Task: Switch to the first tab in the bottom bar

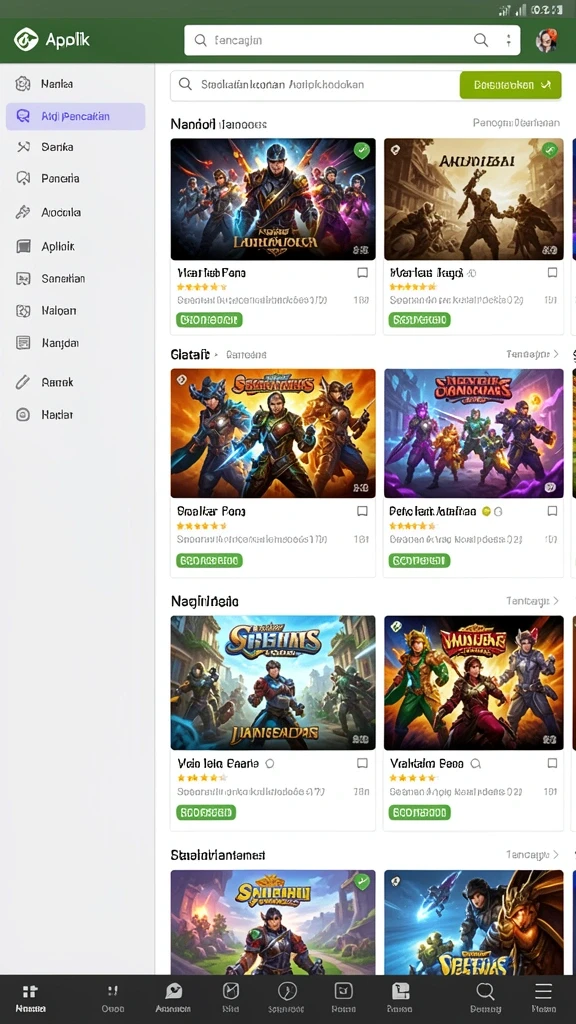Action: [30, 997]
